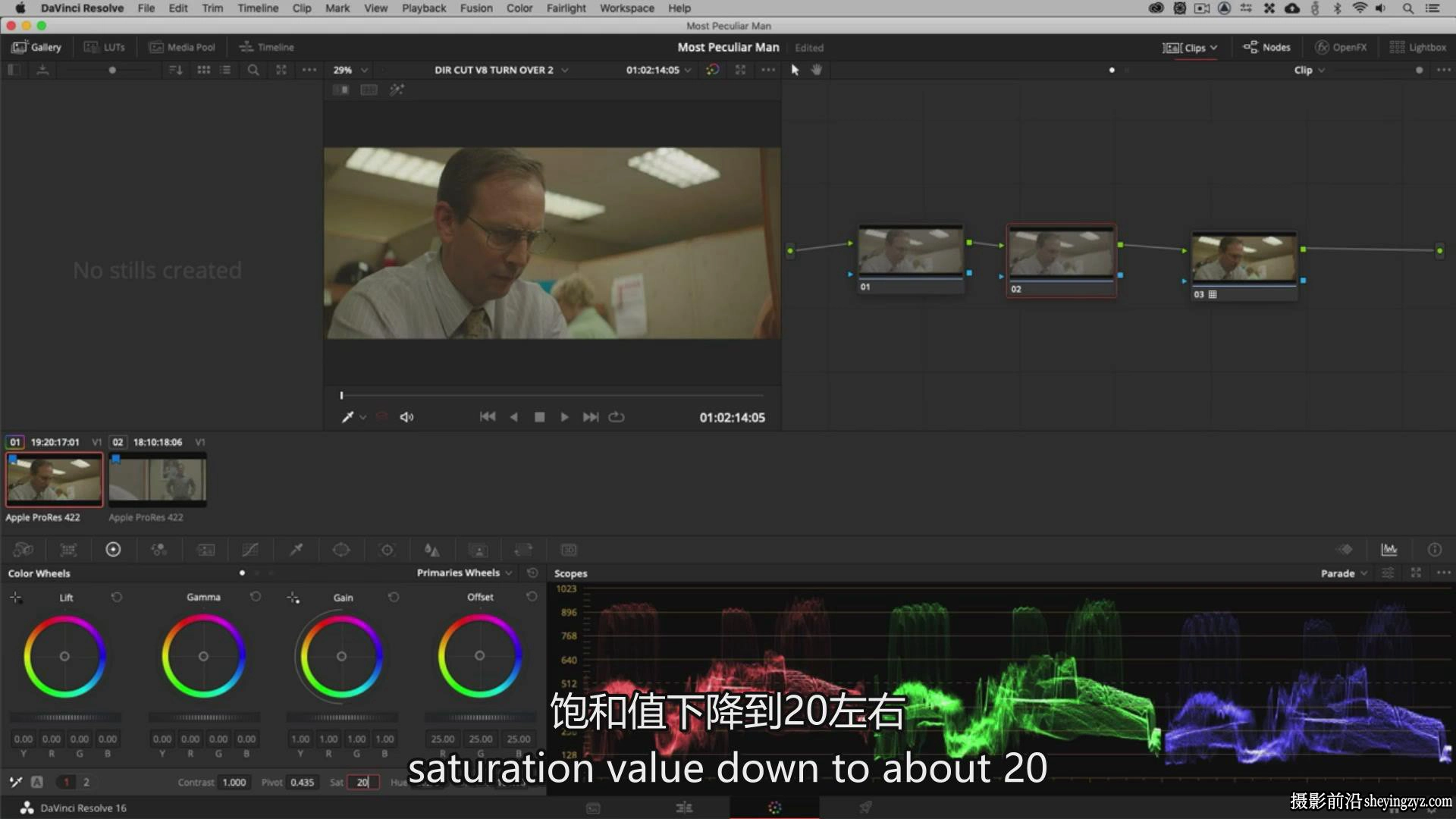This screenshot has height=819, width=1456.
Task: Open the Fairlight menu
Action: 566,8
